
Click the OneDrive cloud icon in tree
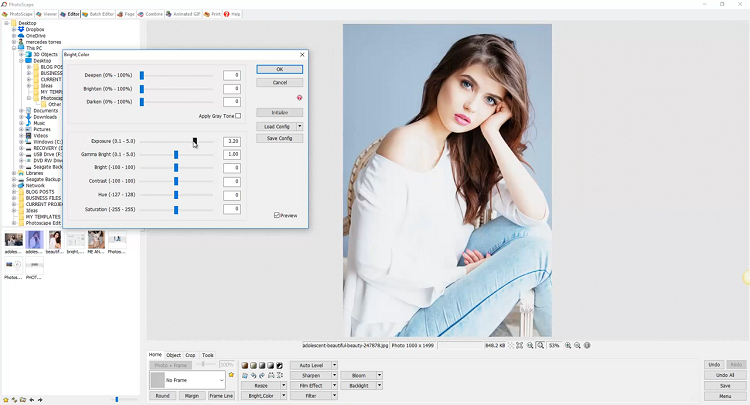coord(21,35)
